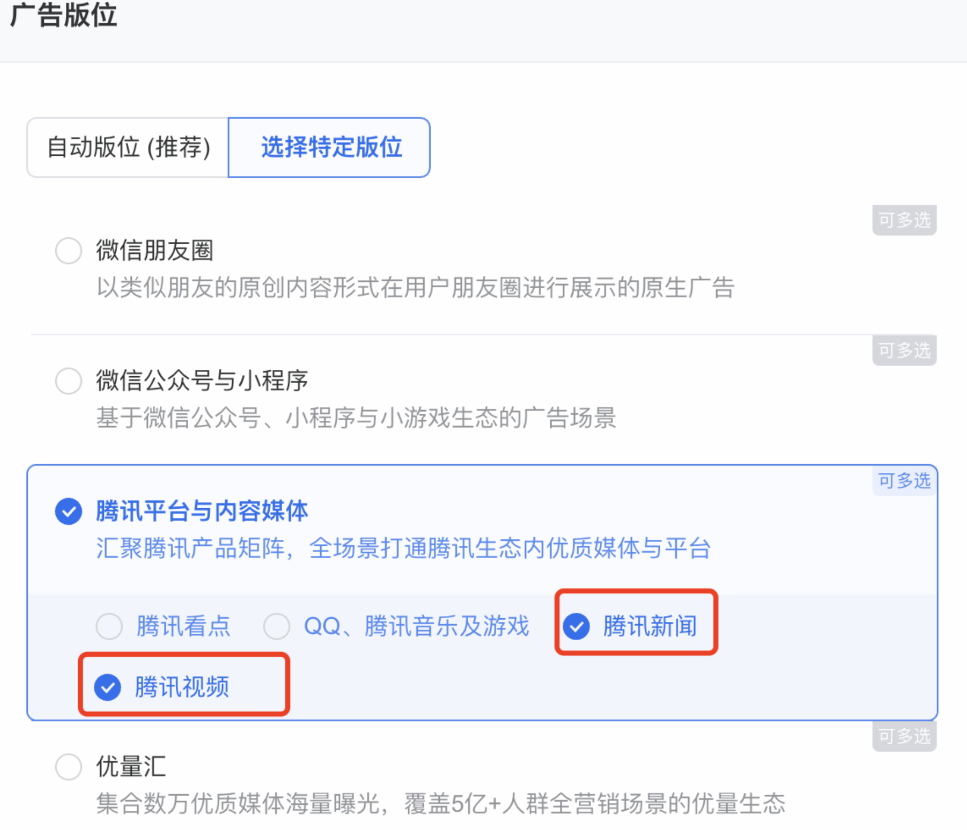The width and height of the screenshot is (967, 830).
Task: Click the 可多选 badge above 优量汇
Action: pyautogui.click(x=903, y=736)
